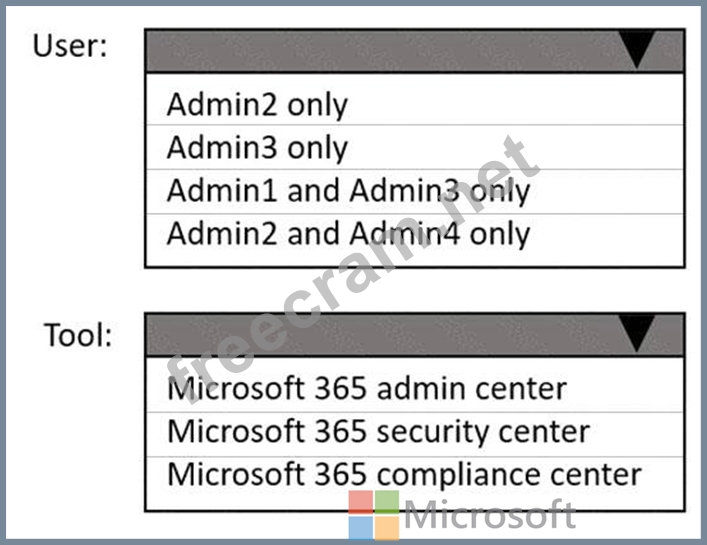This screenshot has height=545, width=707.
Task: Expand the User dropdown arrow
Action: click(636, 49)
